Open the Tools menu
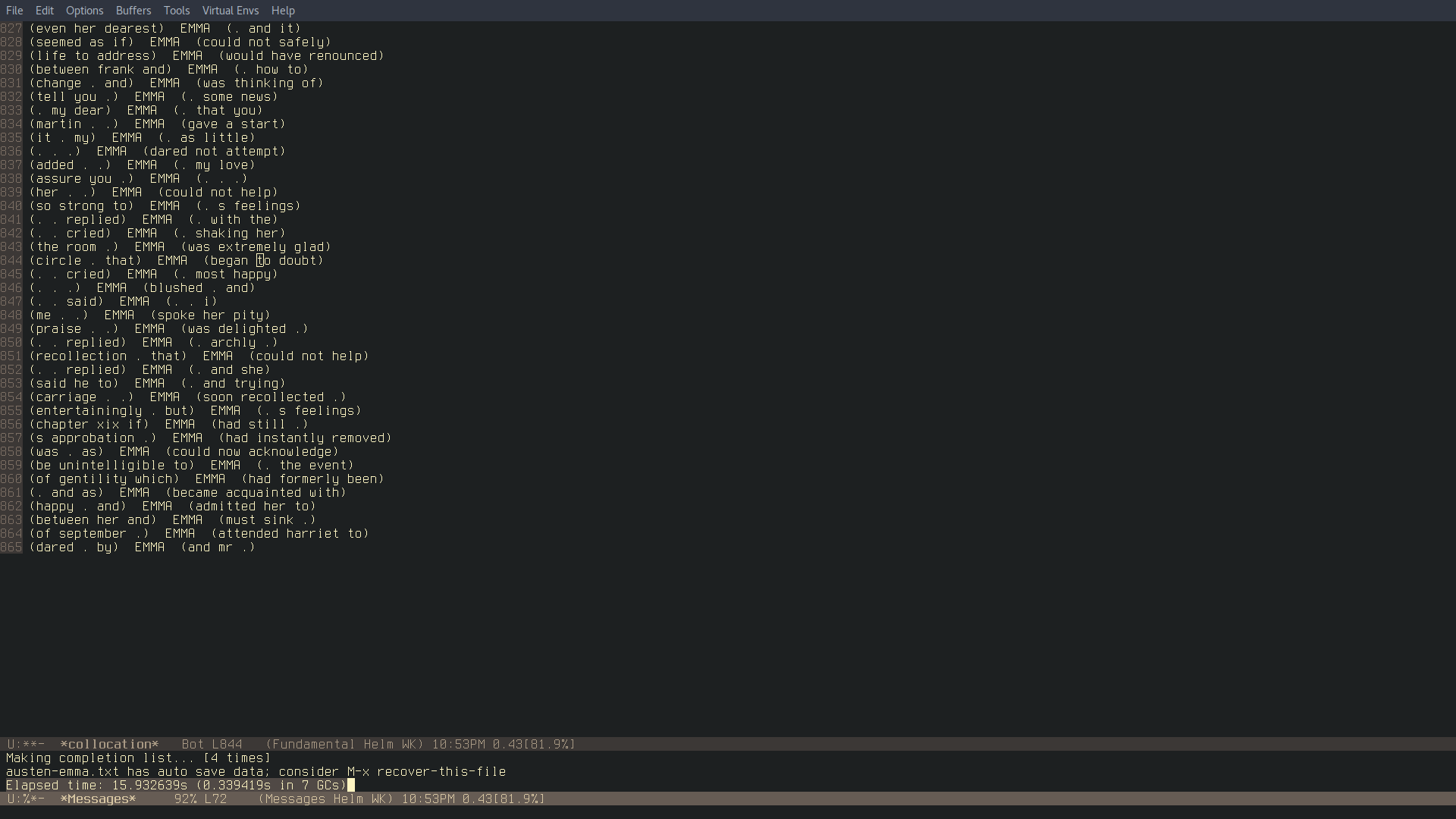Screen dimensions: 1456x819 click(176, 11)
